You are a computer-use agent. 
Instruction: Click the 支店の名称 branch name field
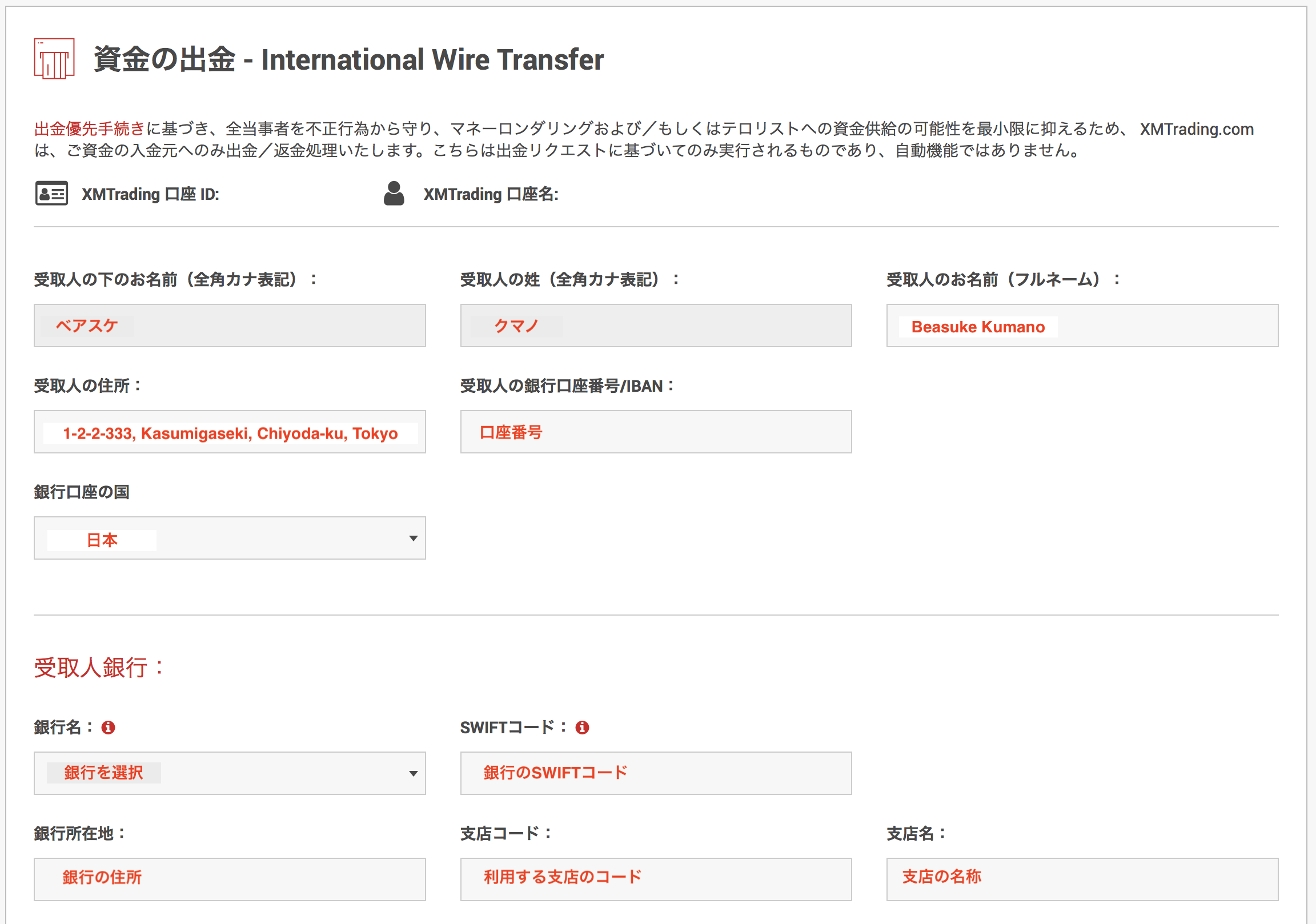click(1082, 879)
